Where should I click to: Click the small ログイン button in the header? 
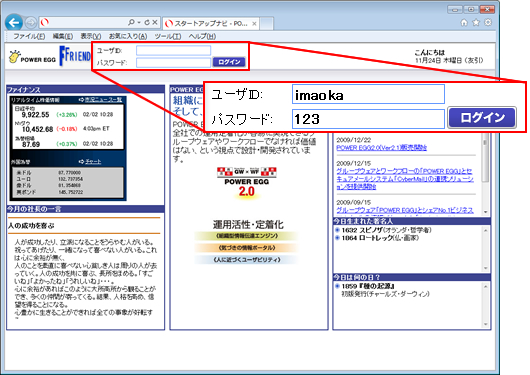[x=229, y=62]
